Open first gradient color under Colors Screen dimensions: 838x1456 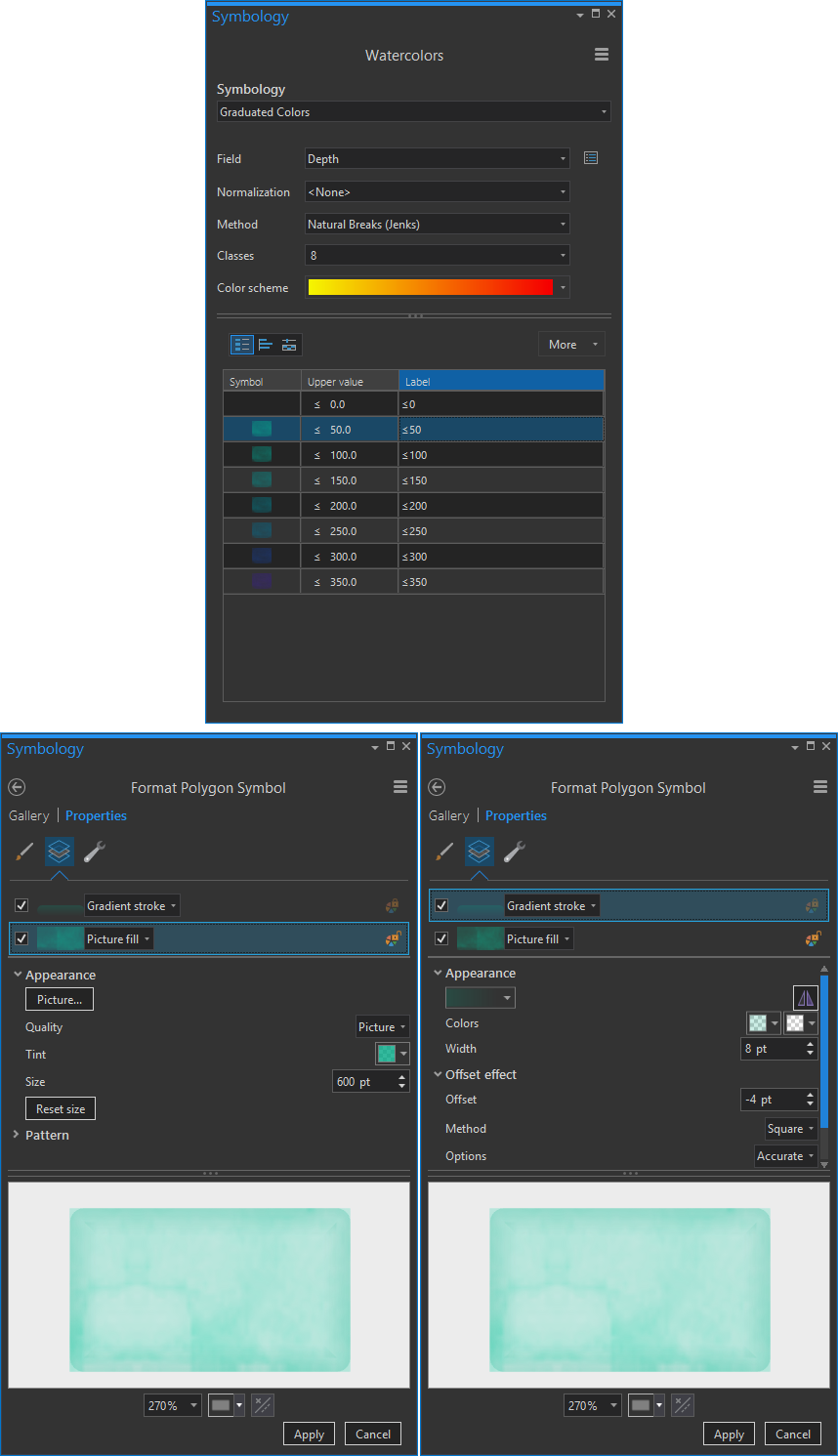763,1022
